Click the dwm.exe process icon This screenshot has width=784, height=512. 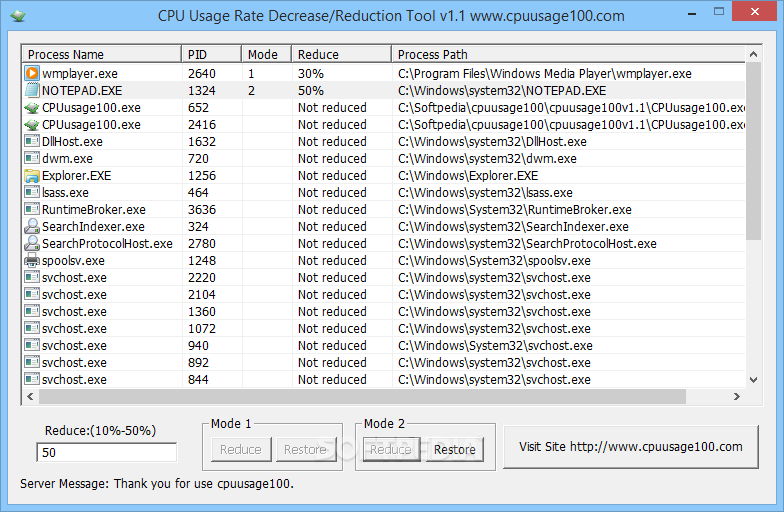[32, 158]
